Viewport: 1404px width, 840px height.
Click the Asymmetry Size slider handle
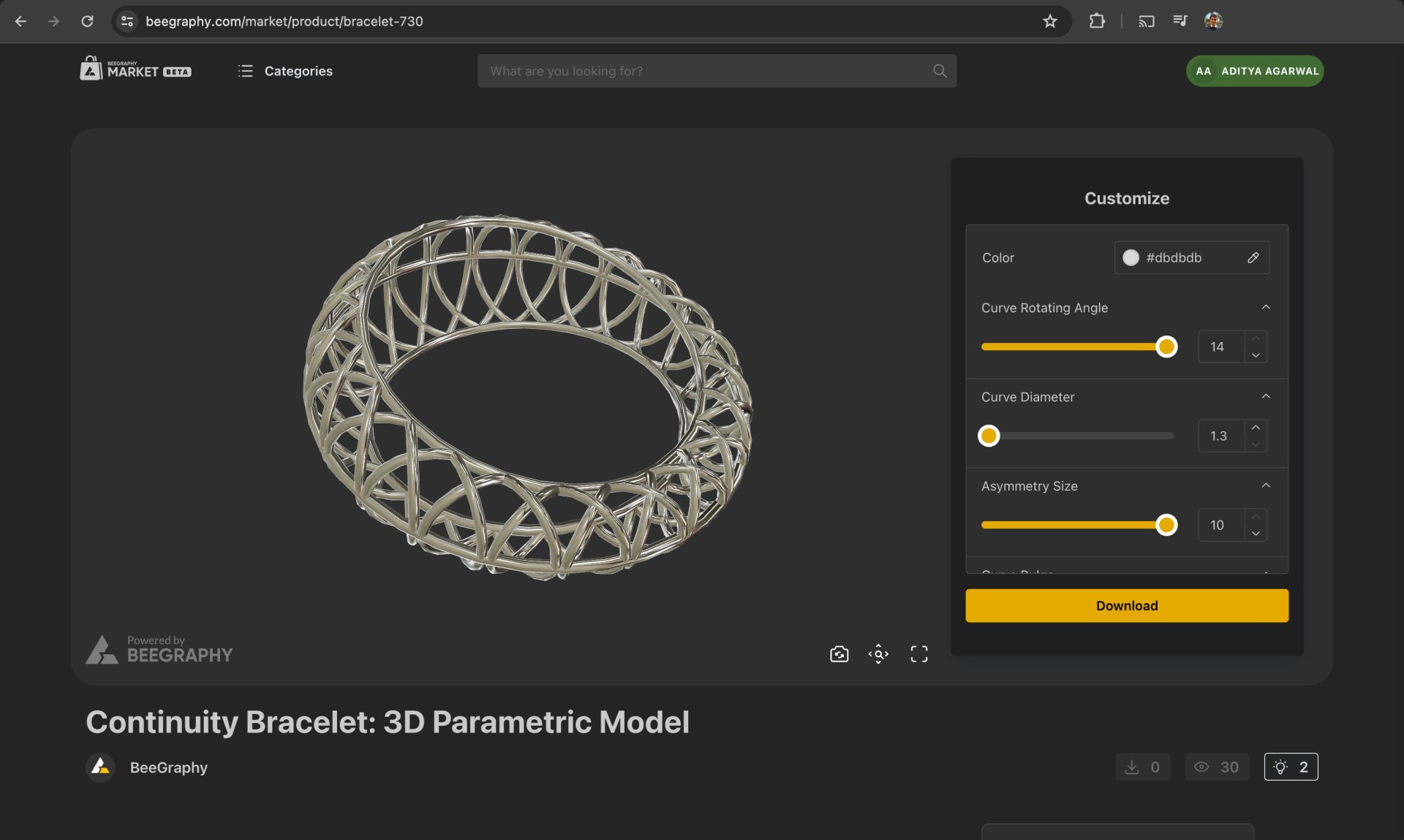[1166, 525]
